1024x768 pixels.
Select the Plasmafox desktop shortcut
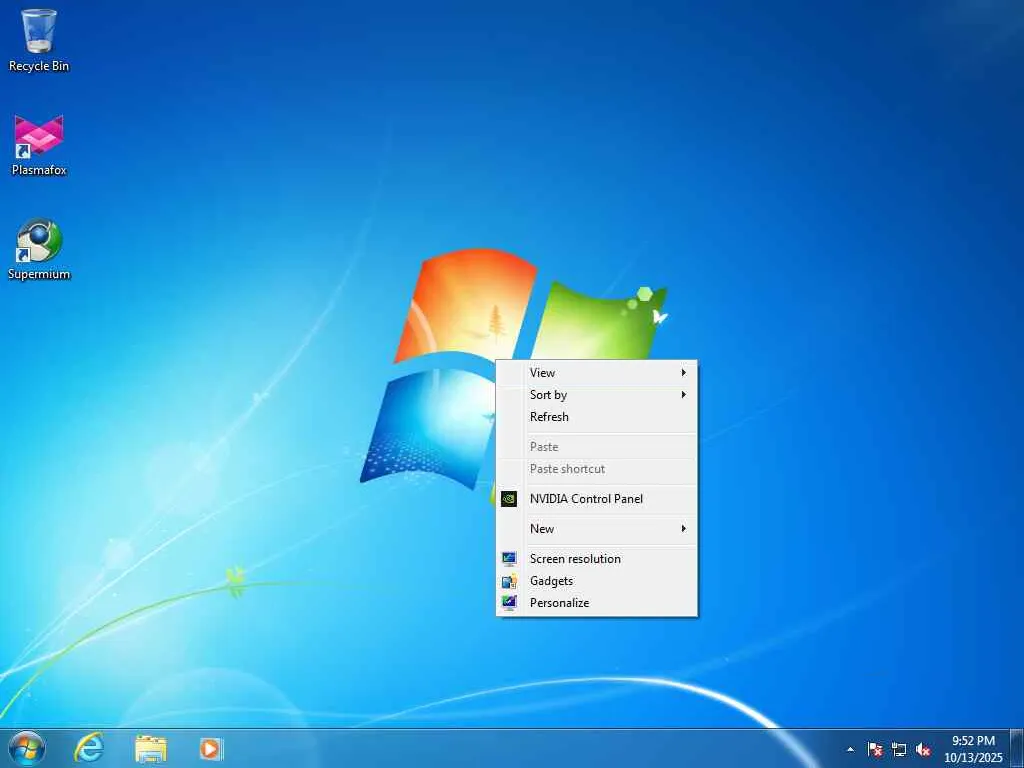click(39, 145)
